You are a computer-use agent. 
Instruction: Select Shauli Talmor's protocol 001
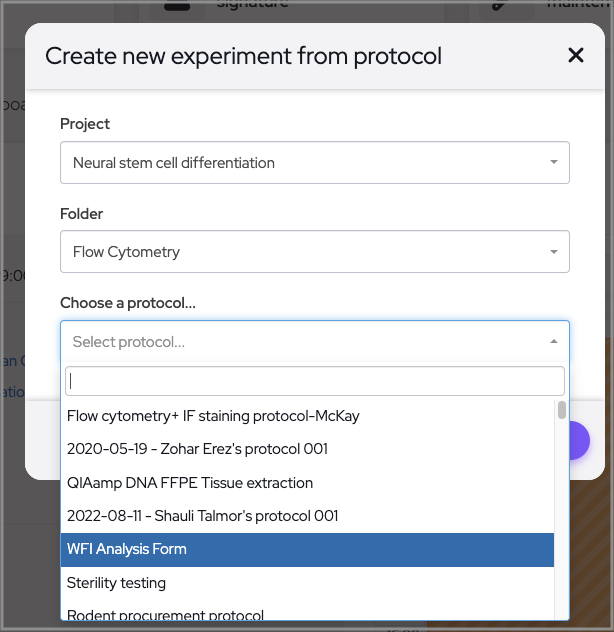tap(202, 516)
